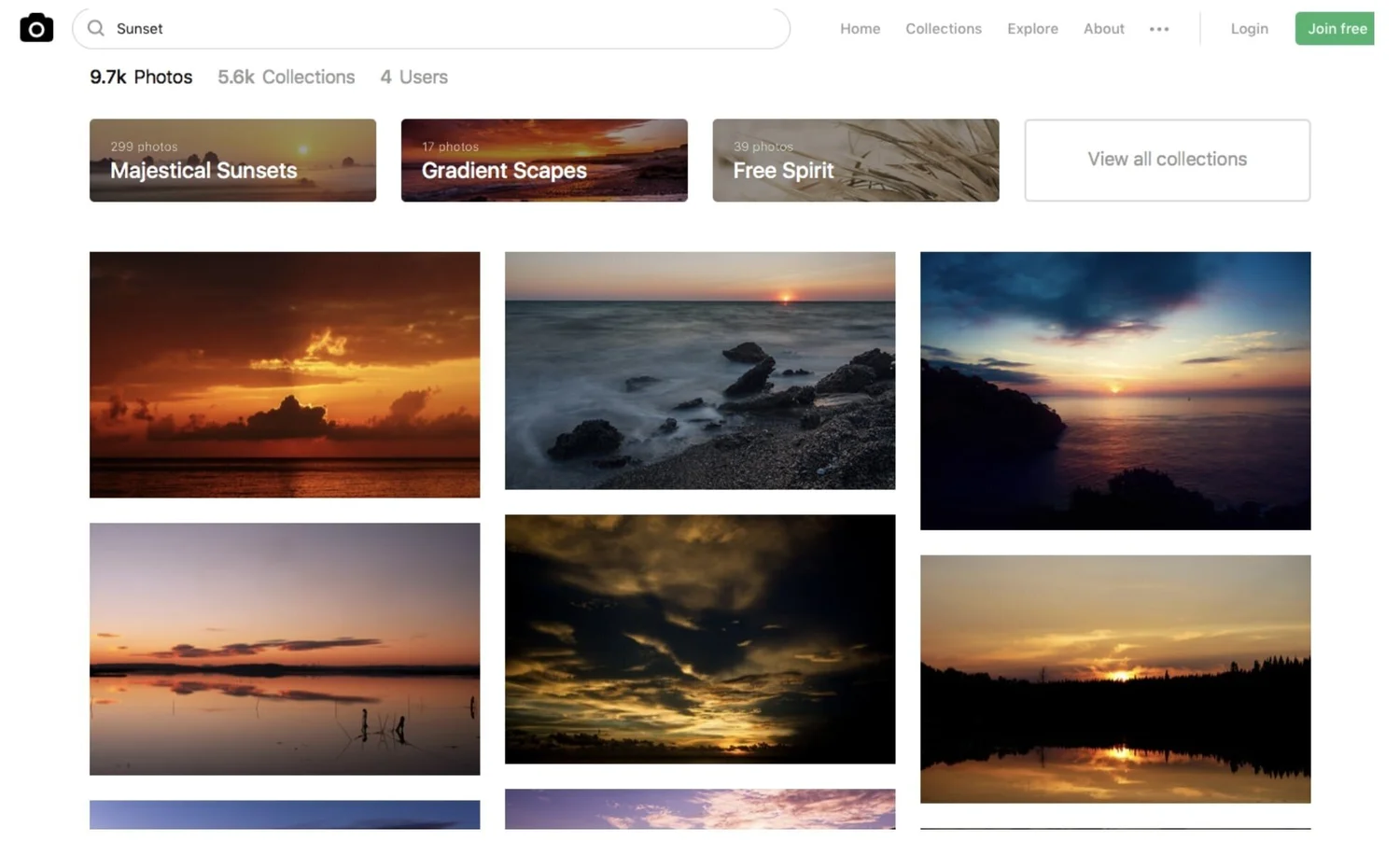Click View all collections
The height and width of the screenshot is (841, 1400).
point(1167,160)
